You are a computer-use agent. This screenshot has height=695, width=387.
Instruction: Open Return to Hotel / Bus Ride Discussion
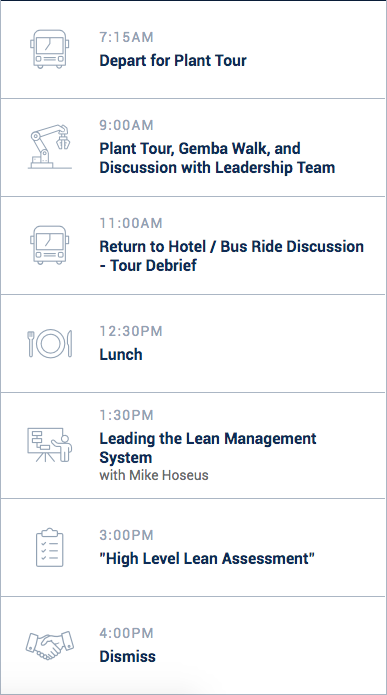point(231,256)
